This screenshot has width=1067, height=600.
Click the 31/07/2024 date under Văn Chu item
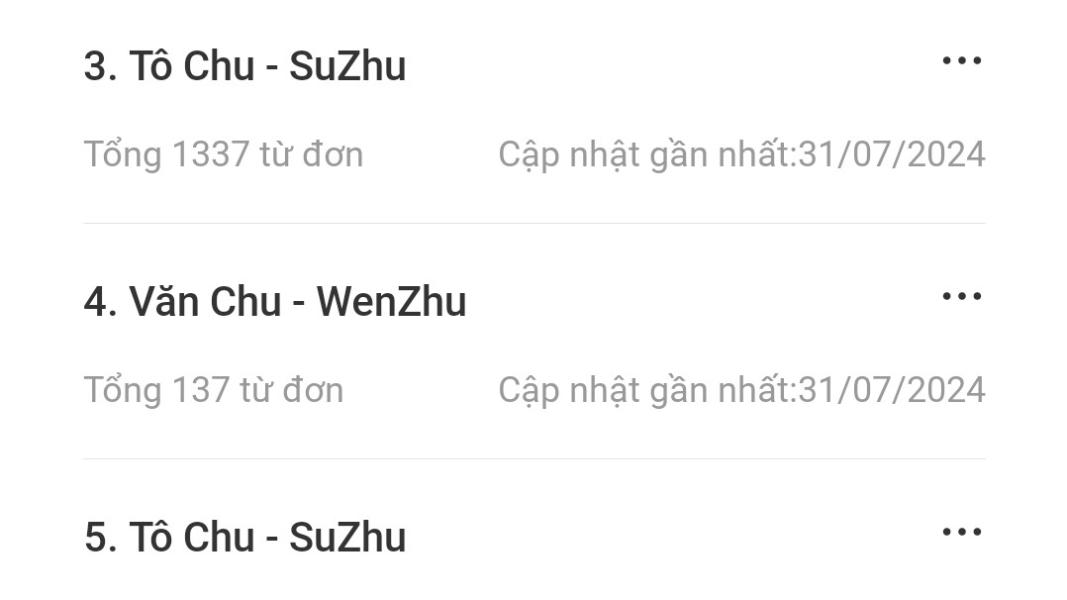[891, 390]
